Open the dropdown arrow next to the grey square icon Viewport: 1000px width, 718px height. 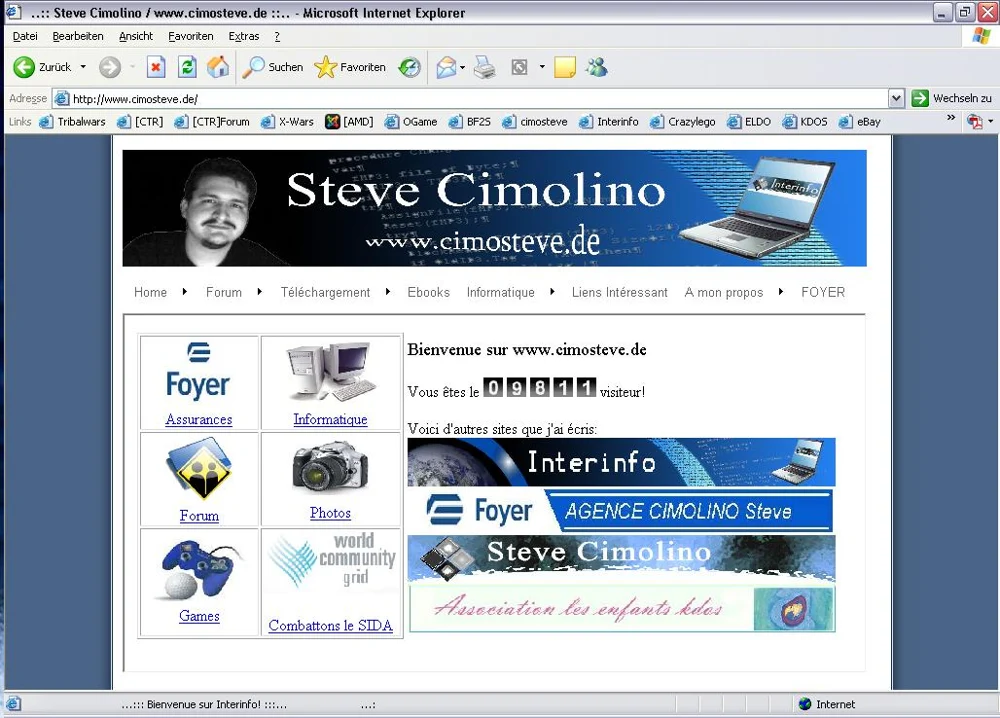[x=542, y=67]
